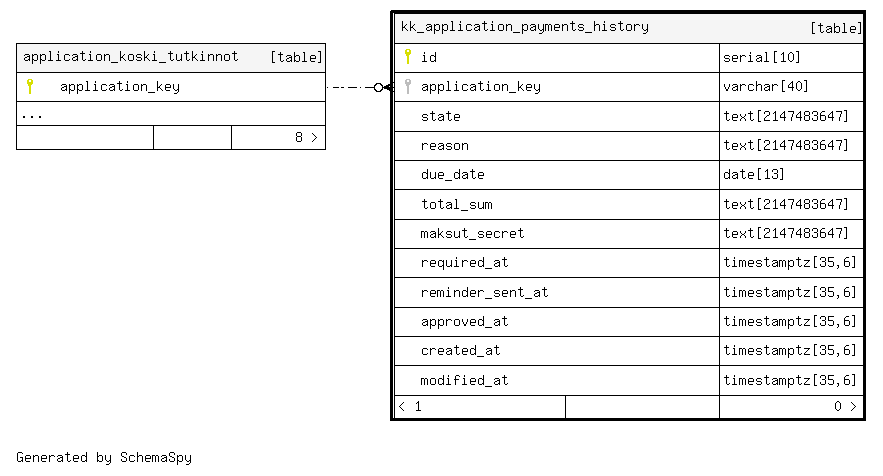Click the varchar[40] type cell
This screenshot has height=476, width=883.
tap(791, 87)
